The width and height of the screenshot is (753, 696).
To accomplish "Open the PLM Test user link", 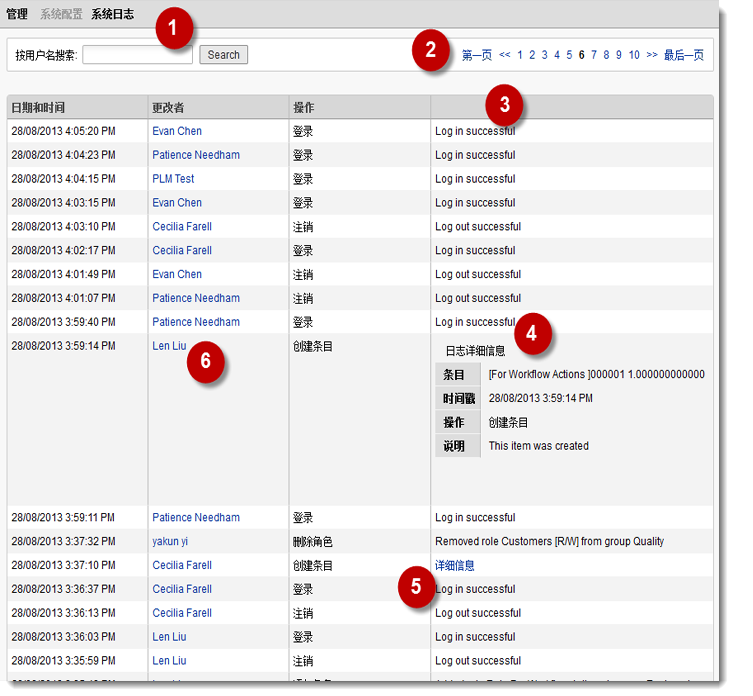I will pyautogui.click(x=173, y=179).
